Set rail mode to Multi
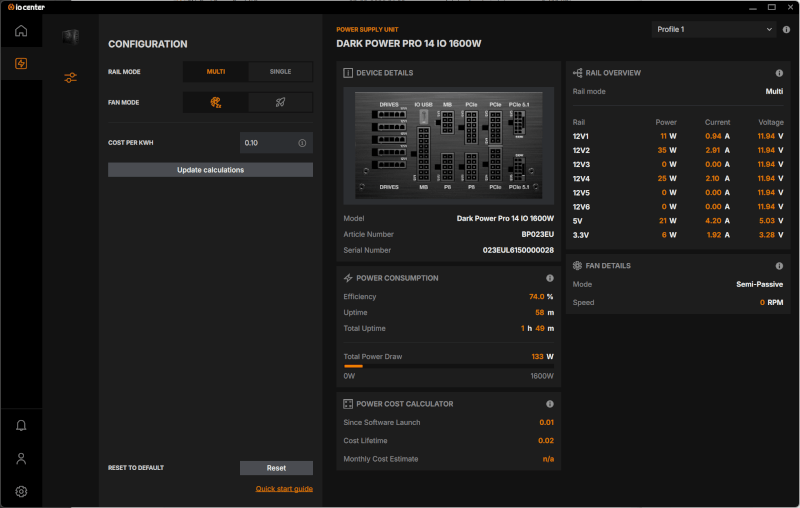Screen dimensions: 800x508 [x=215, y=72]
